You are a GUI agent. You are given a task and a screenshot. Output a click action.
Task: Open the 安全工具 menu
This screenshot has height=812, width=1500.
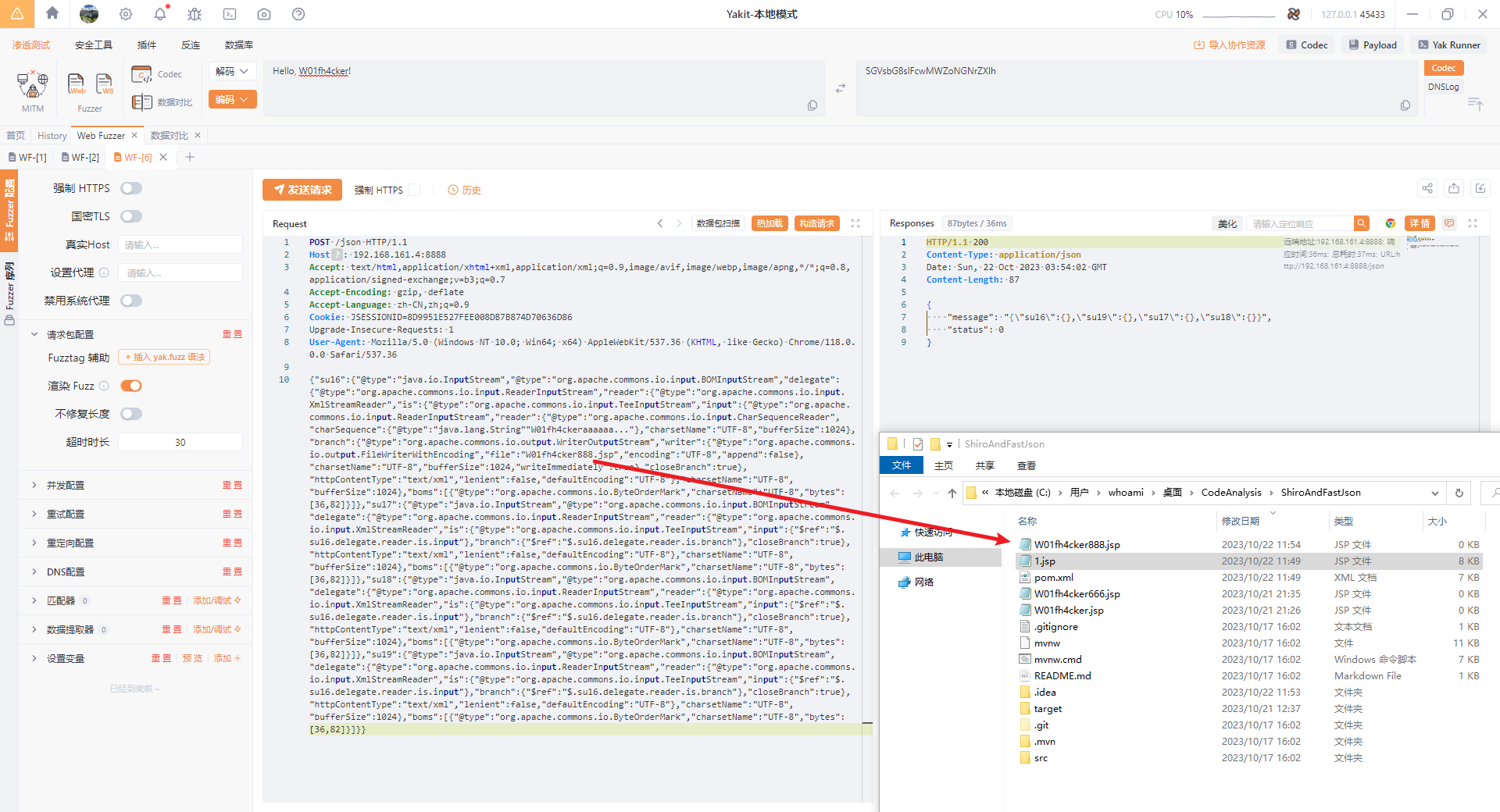(x=94, y=45)
